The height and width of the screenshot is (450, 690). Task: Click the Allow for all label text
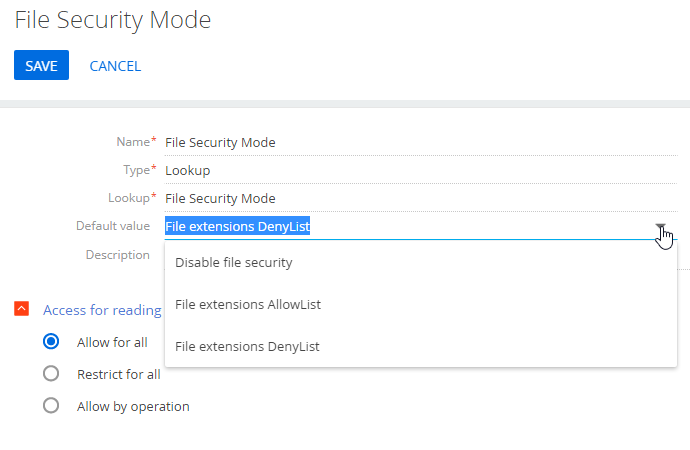(x=112, y=342)
